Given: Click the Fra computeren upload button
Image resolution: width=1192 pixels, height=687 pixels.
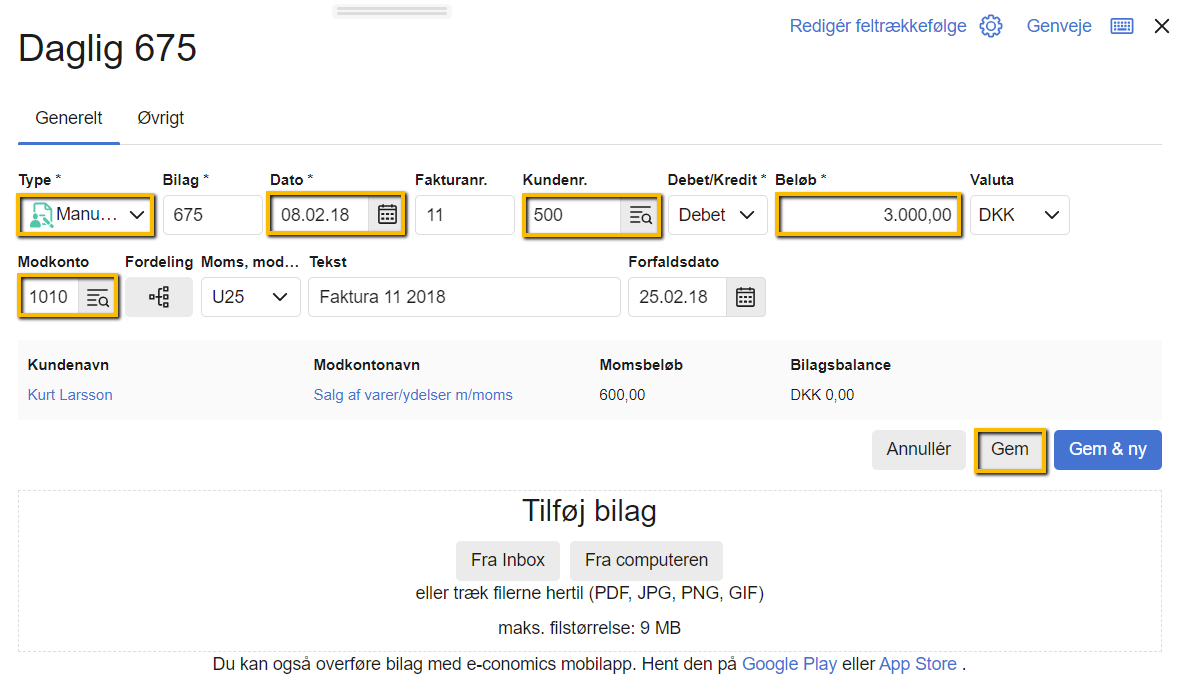Looking at the screenshot, I should click(x=646, y=561).
